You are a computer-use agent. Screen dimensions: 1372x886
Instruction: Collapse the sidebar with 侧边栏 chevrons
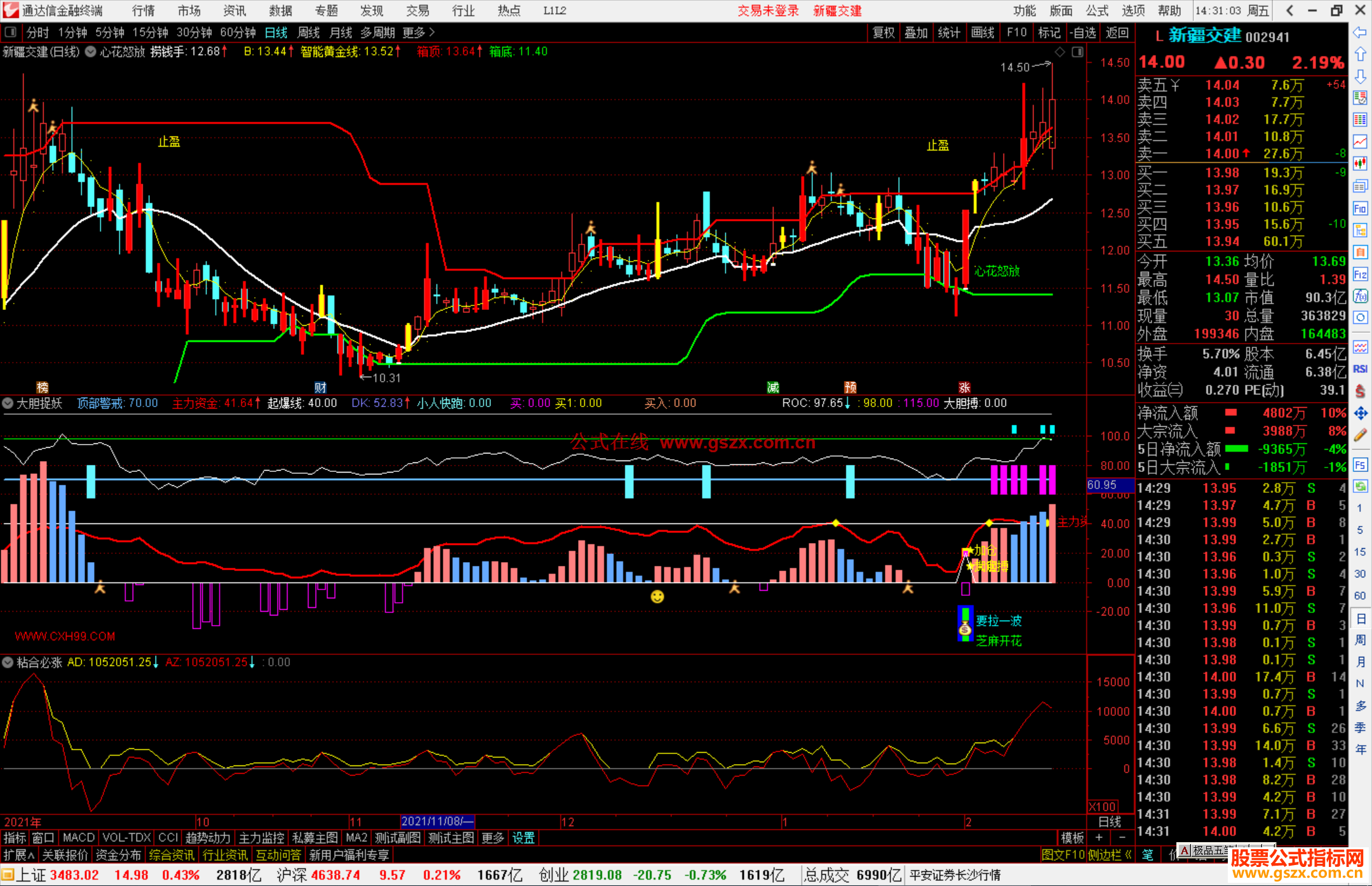[x=1110, y=855]
